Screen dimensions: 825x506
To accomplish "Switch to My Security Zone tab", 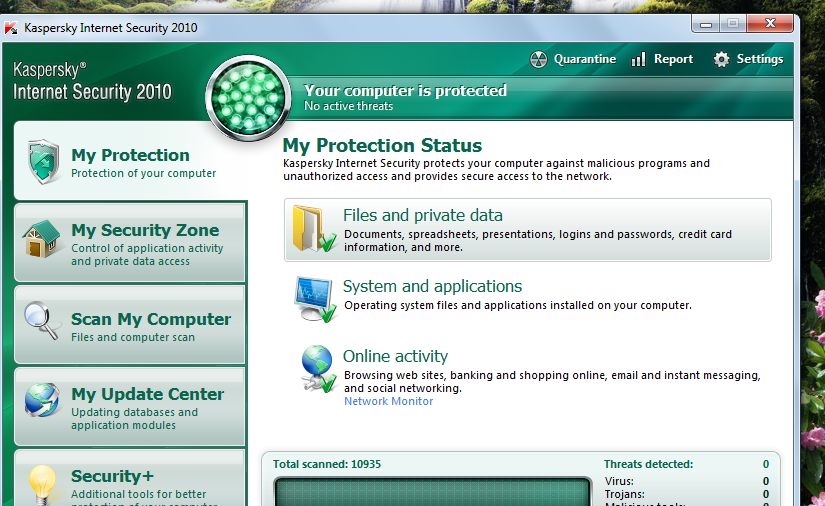I will (x=129, y=242).
